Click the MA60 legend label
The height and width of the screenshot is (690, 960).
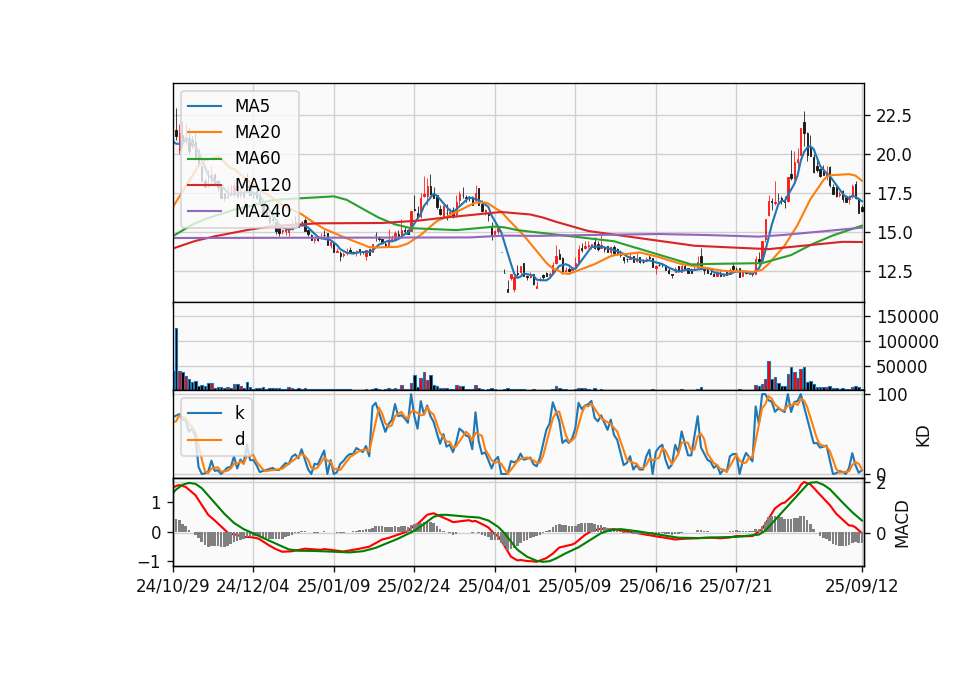[x=257, y=159]
